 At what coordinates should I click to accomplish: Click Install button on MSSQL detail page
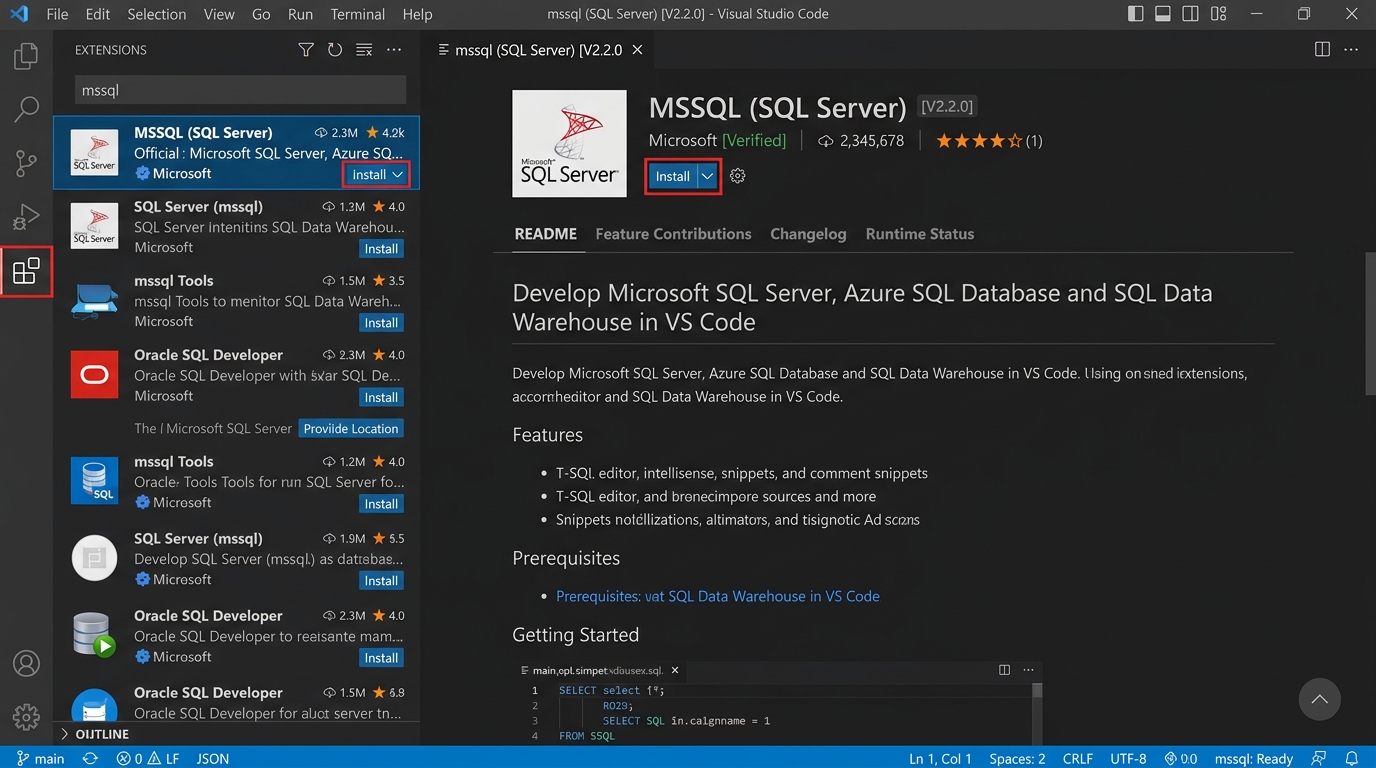point(672,176)
